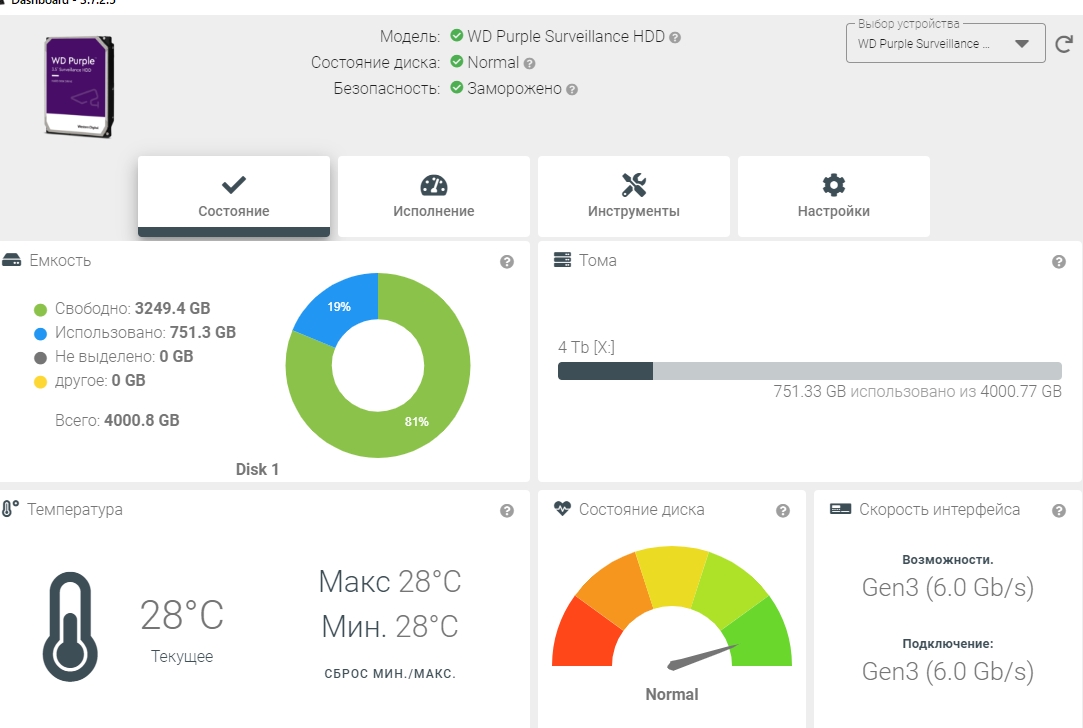Click the checkmark icon on Состояние tab
1083x728 pixels.
233,184
